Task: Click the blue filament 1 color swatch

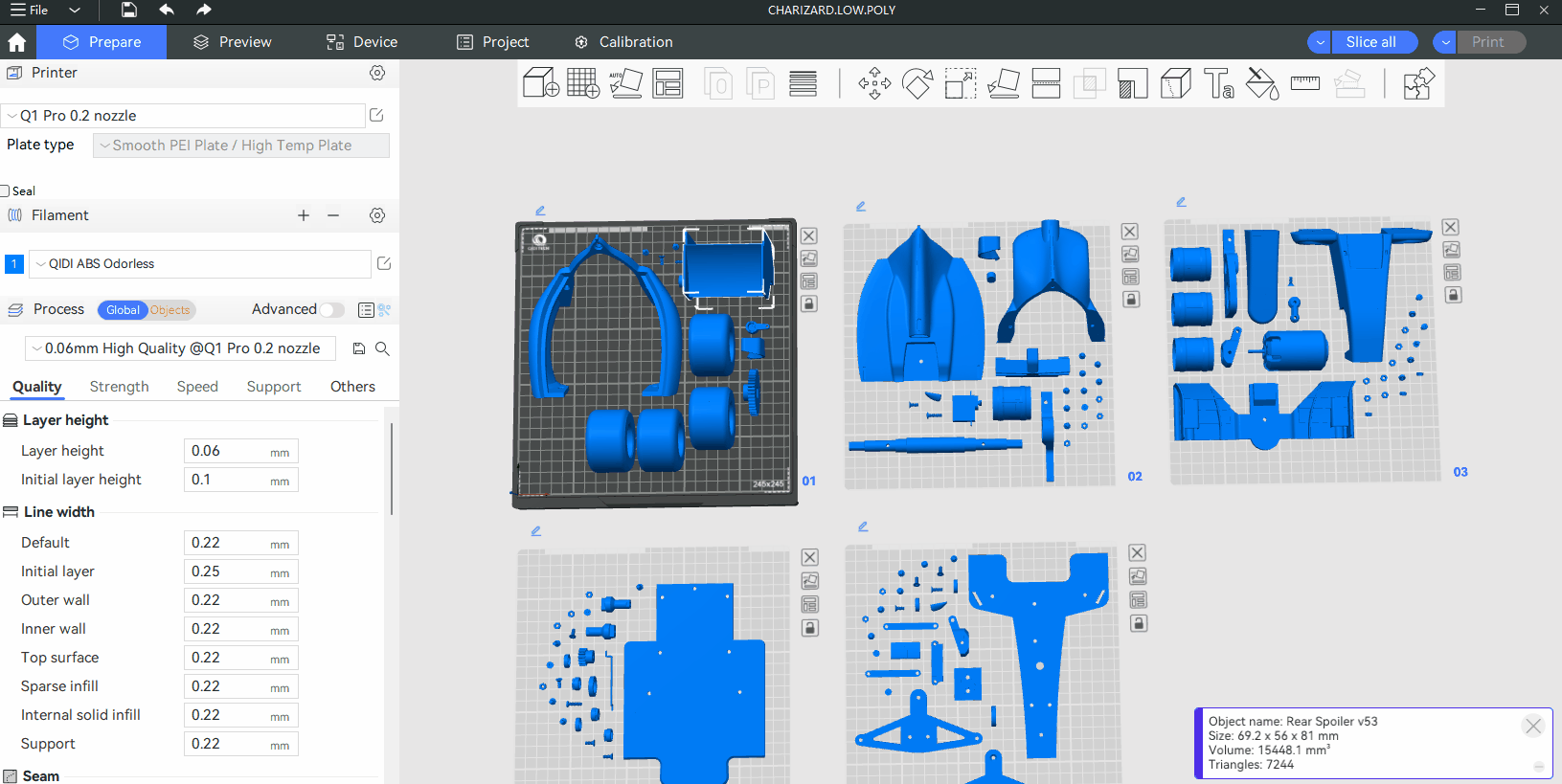Action: point(14,264)
